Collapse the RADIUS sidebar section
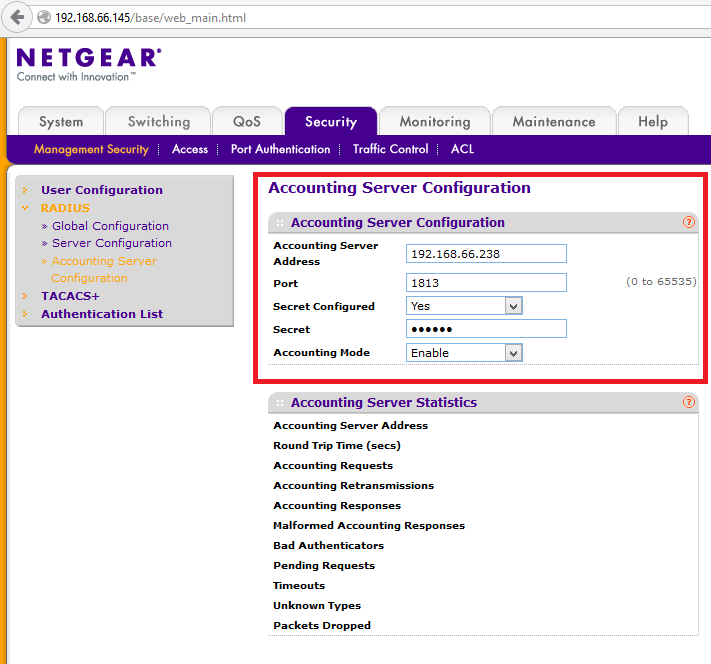This screenshot has height=664, width=711. (65, 208)
